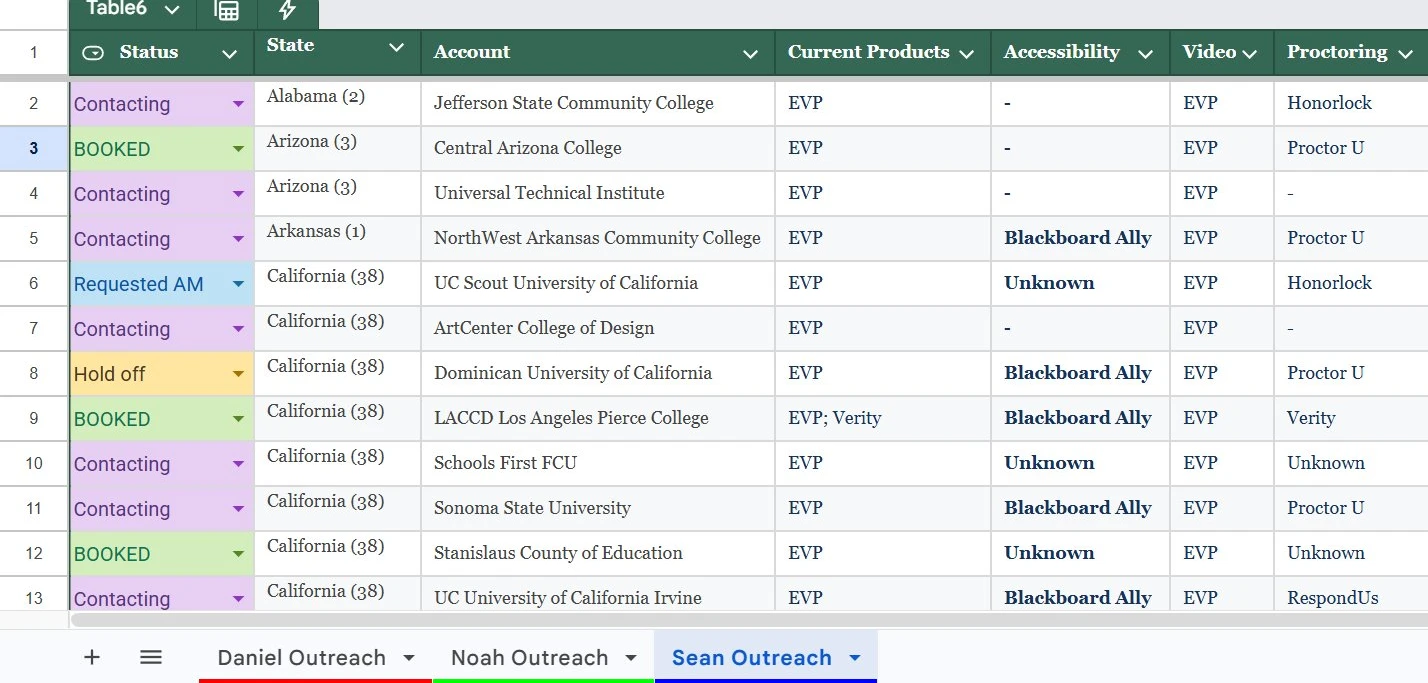
Task: Select the Universal Technical Institute cell
Action: coord(598,193)
